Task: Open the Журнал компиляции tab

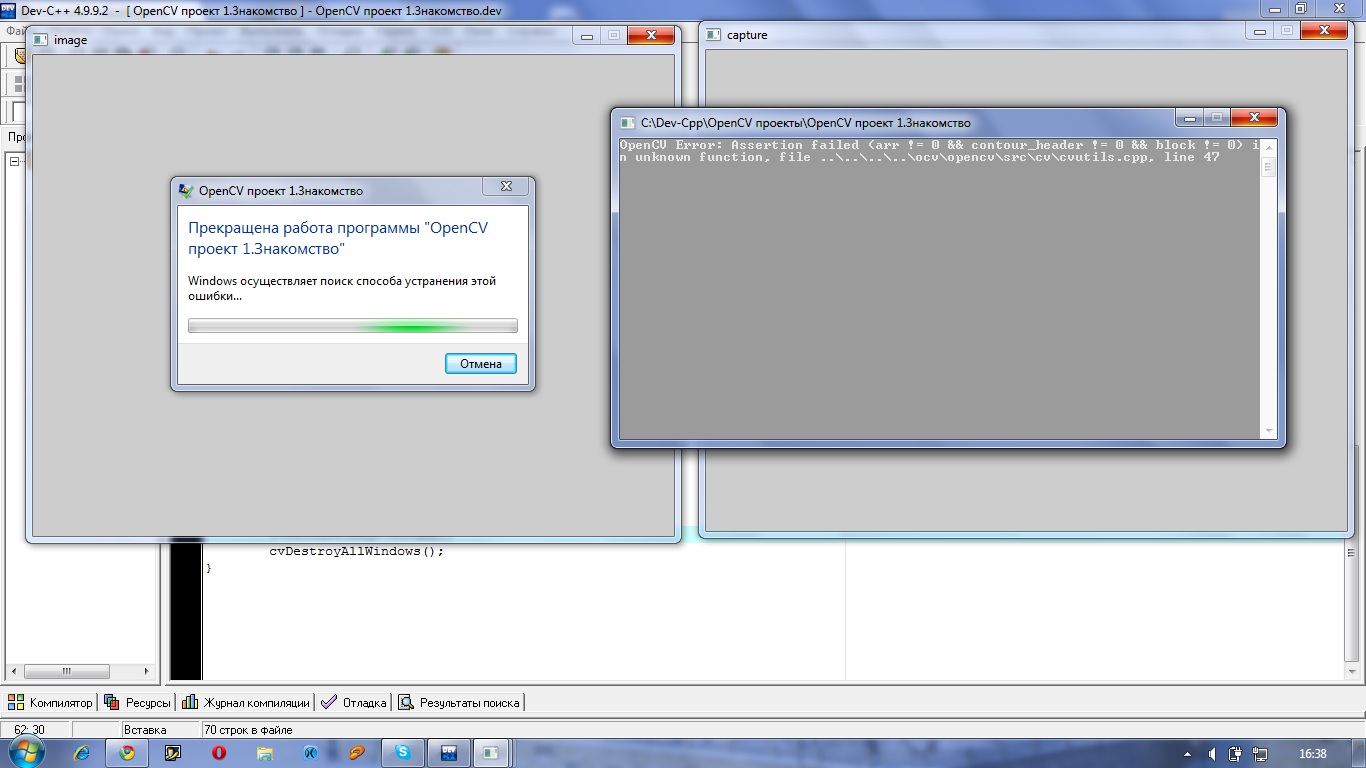Action: pyautogui.click(x=246, y=703)
